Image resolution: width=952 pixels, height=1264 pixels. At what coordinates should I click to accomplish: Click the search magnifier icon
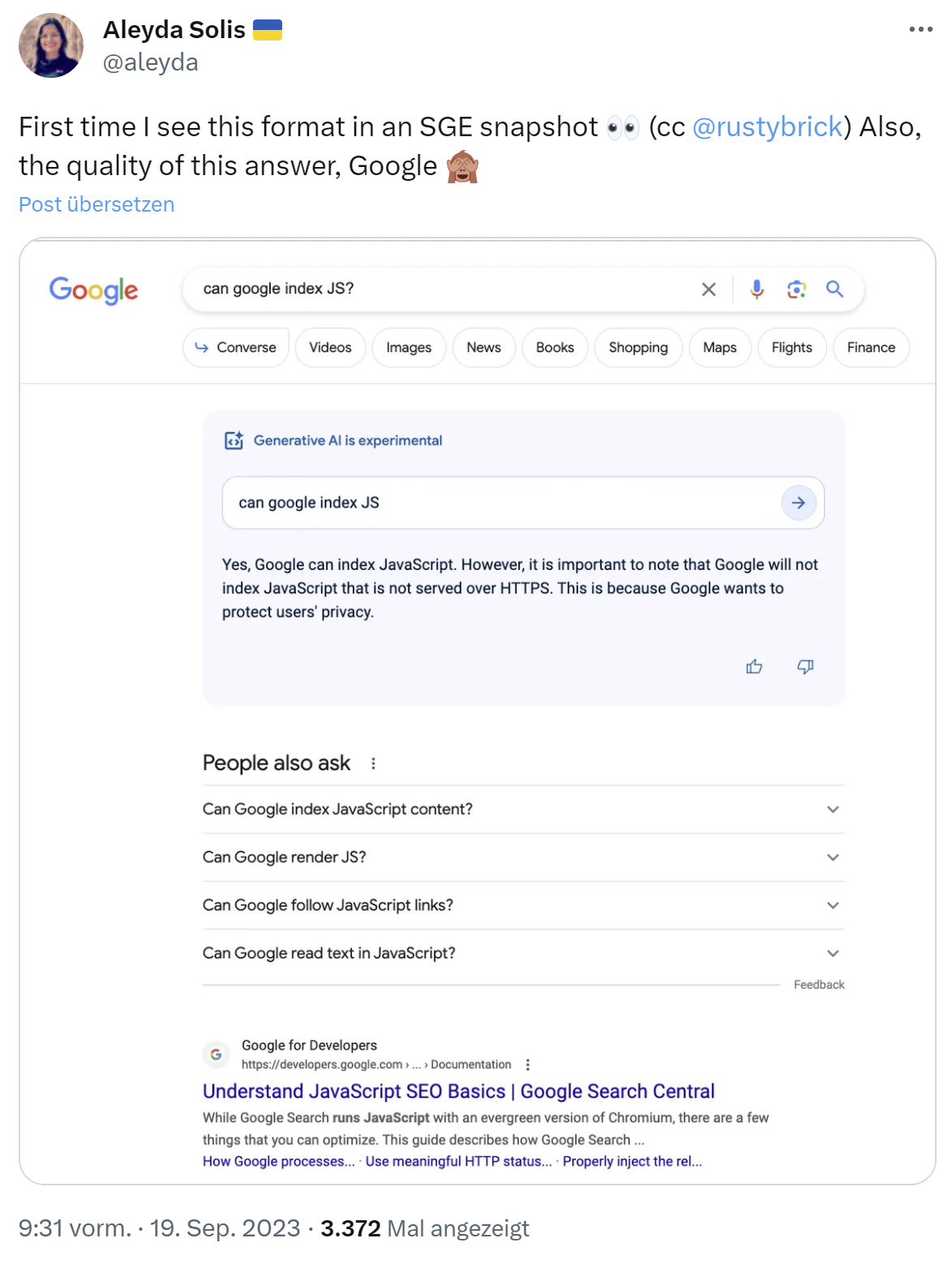coord(835,289)
